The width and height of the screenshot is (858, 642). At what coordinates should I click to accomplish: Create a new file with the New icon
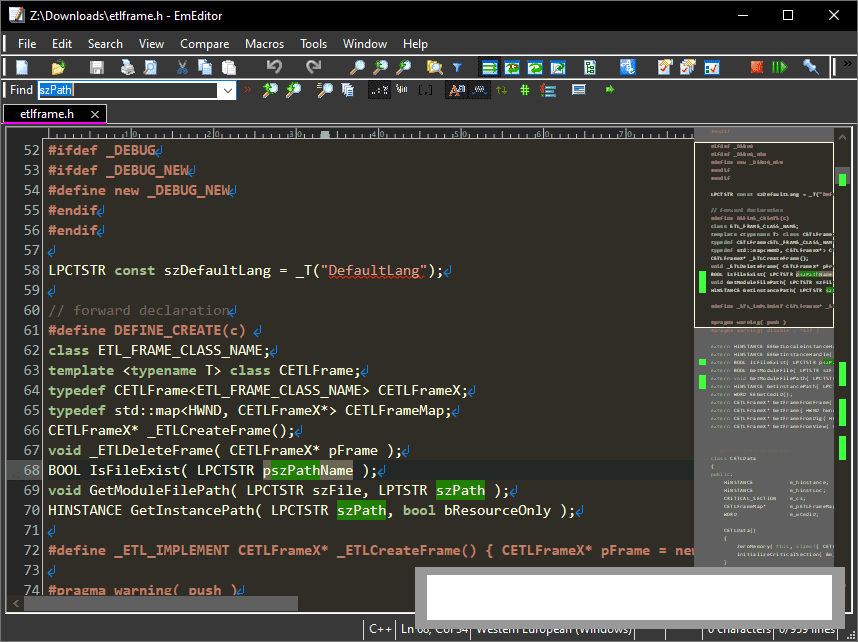click(x=22, y=67)
